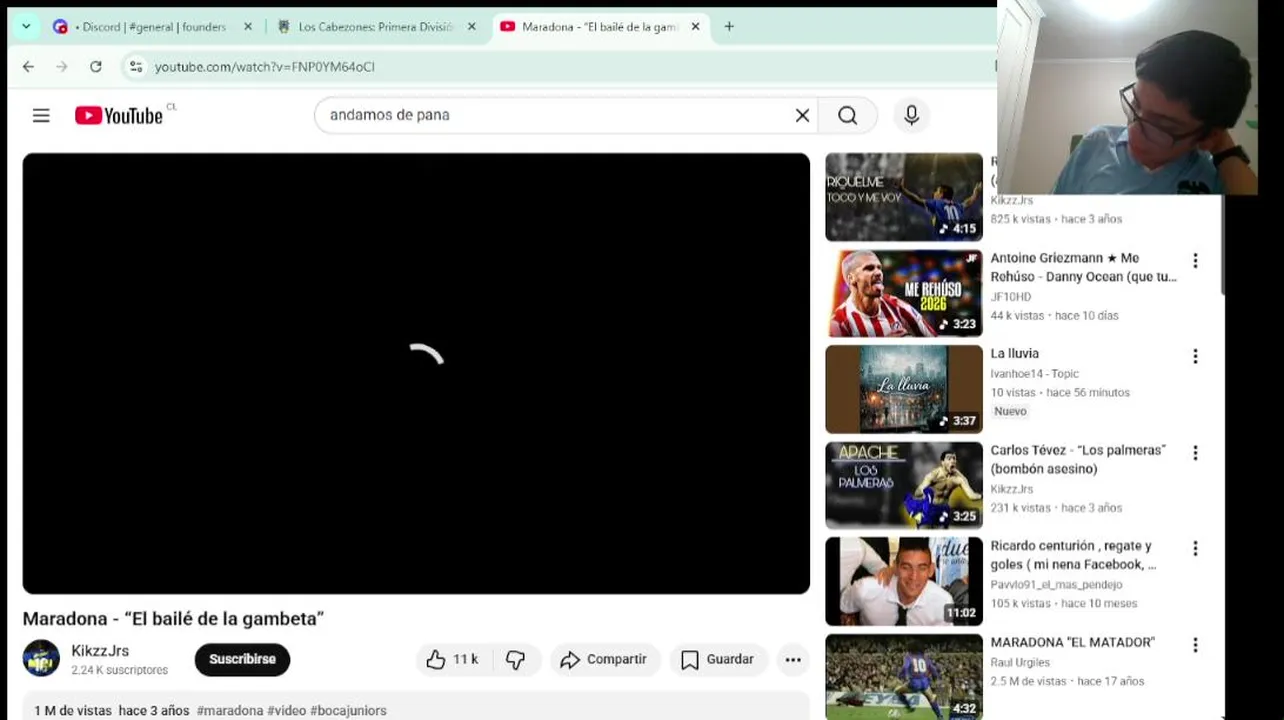Open MARADONA "EL MATADOR" title
Screen dimensions: 1284x720
(1072, 642)
